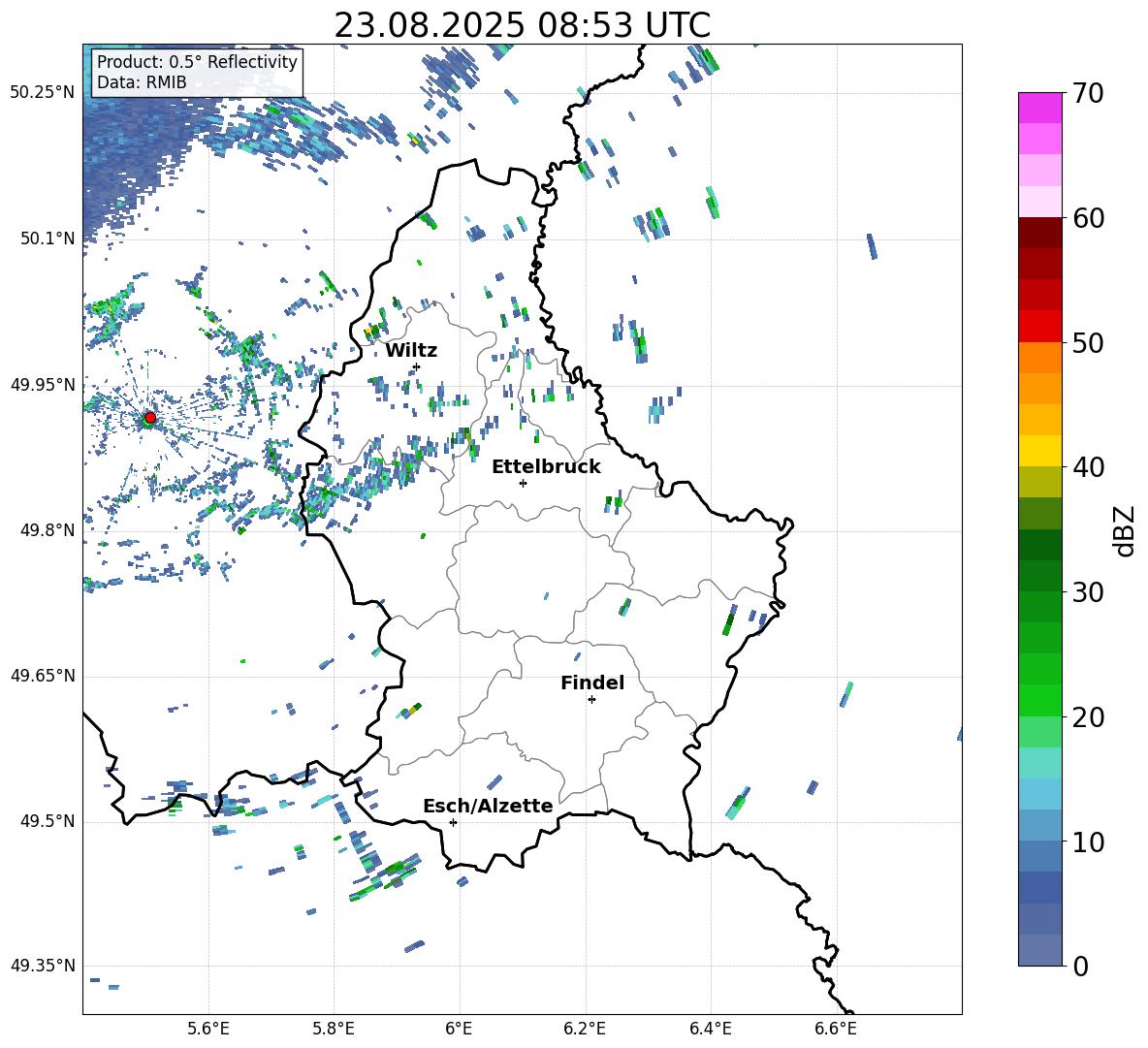Click the 50.25°N latitude label
Image resolution: width=1148 pixels, height=1048 pixels.
click(43, 93)
